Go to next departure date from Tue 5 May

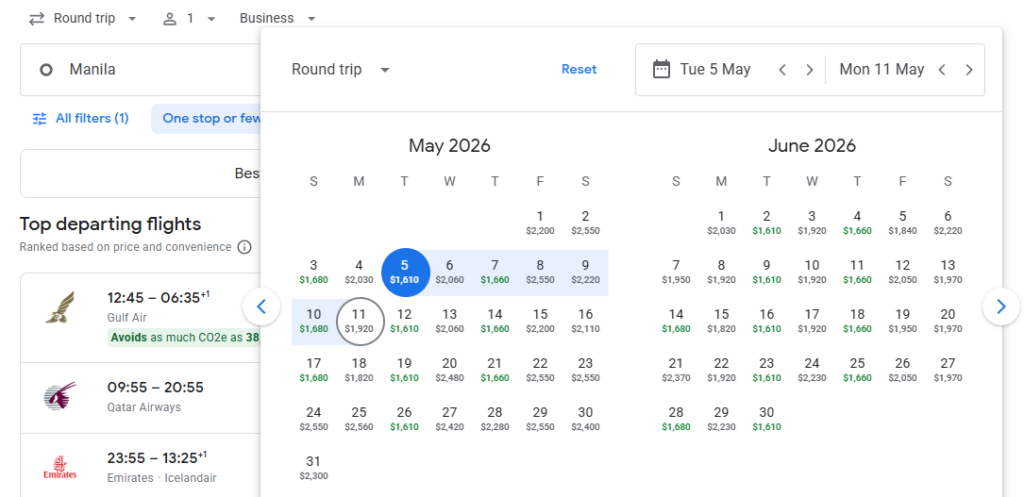coord(810,70)
